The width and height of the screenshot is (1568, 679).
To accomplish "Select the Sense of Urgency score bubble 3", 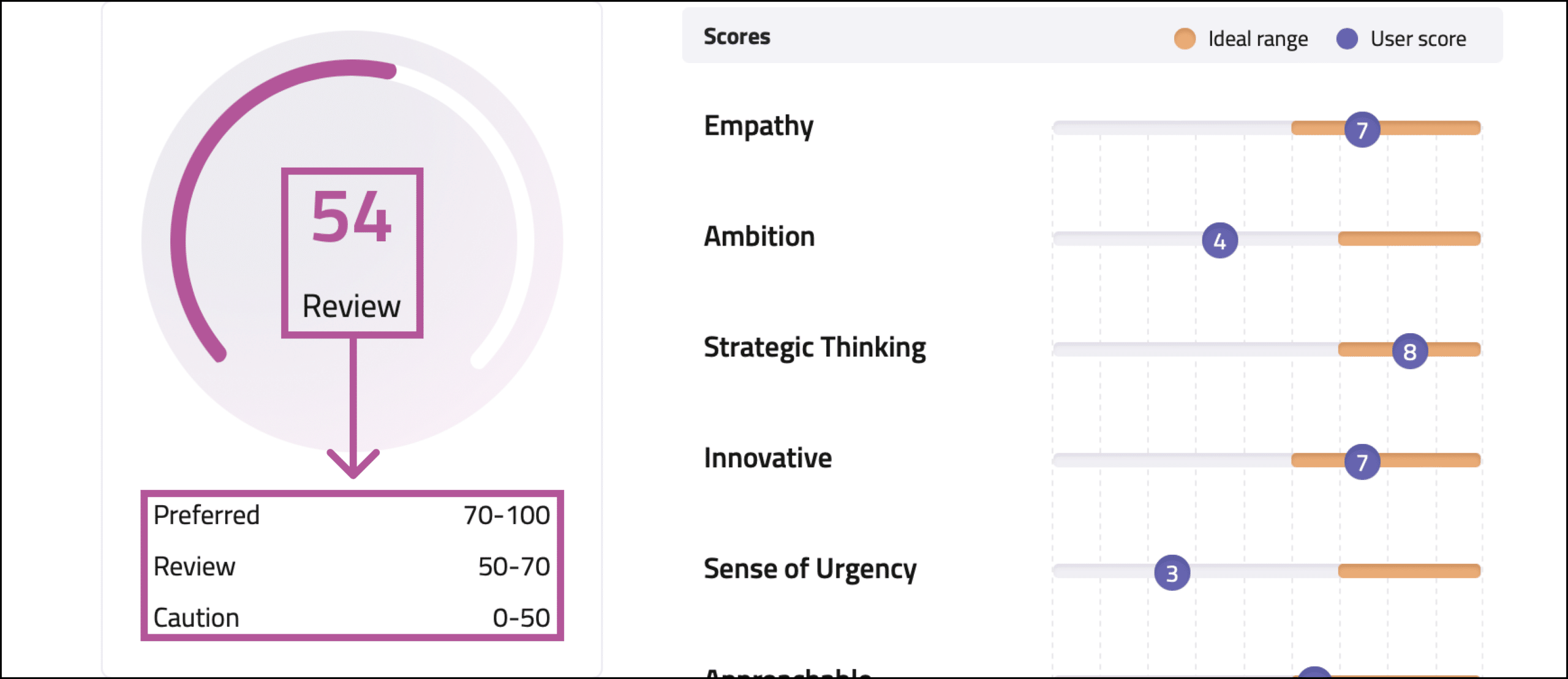I will [x=1172, y=572].
